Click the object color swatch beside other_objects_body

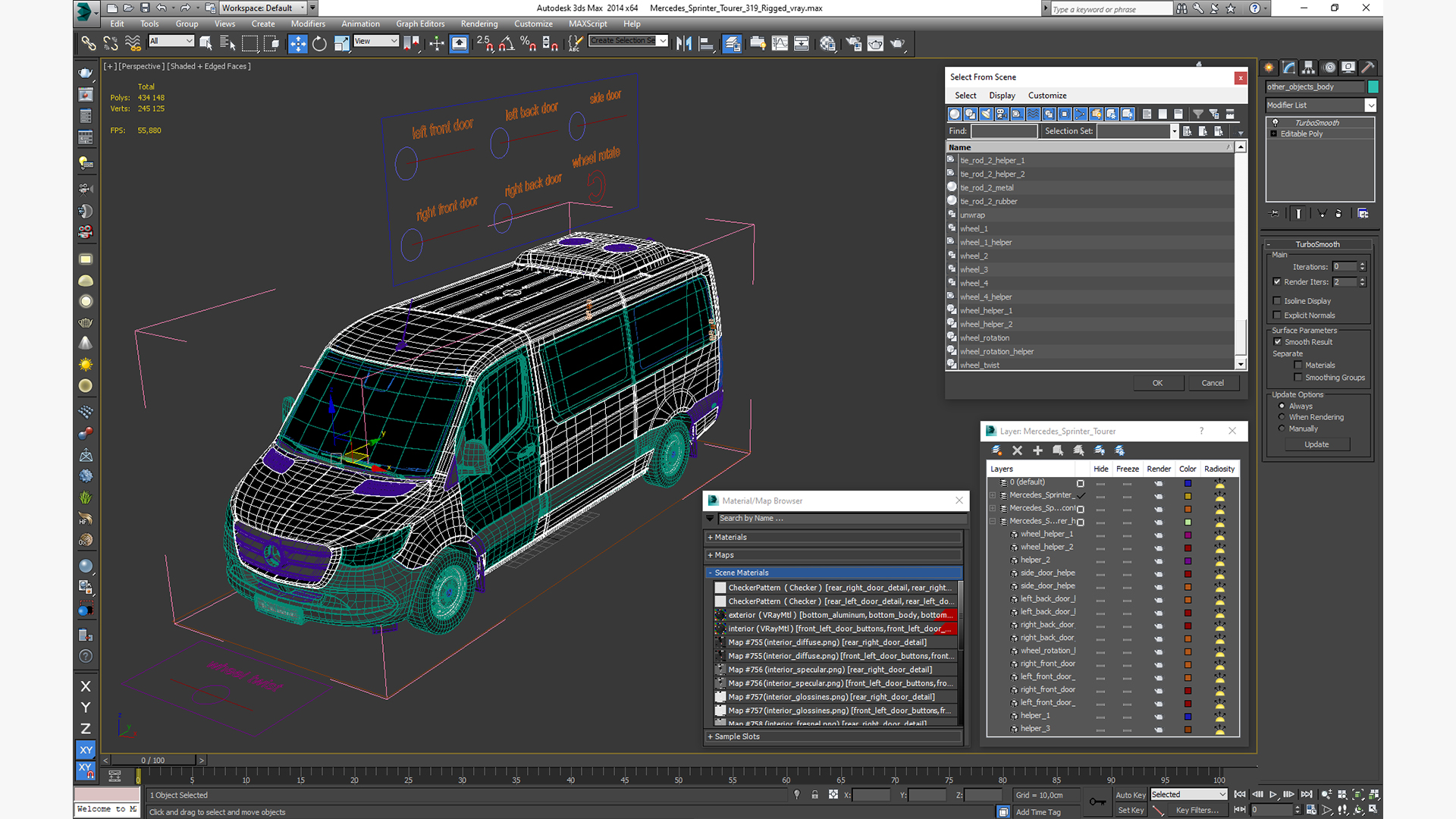1373,87
